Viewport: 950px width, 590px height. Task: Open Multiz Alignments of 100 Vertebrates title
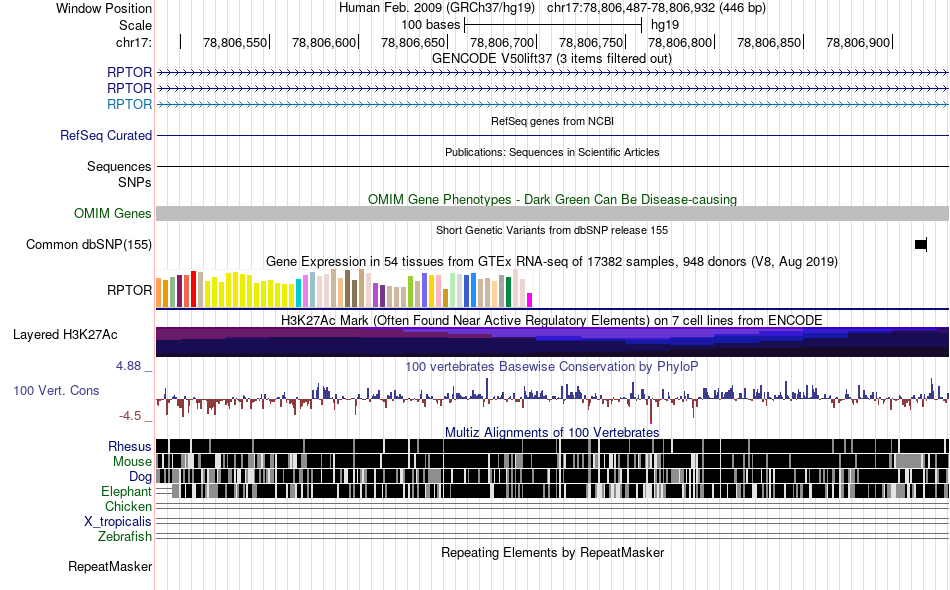click(x=552, y=433)
